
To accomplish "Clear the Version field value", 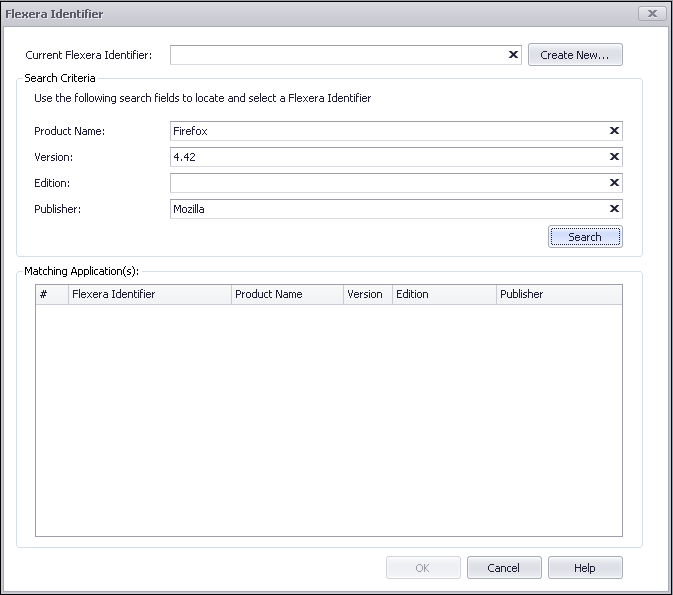I will pyautogui.click(x=614, y=157).
